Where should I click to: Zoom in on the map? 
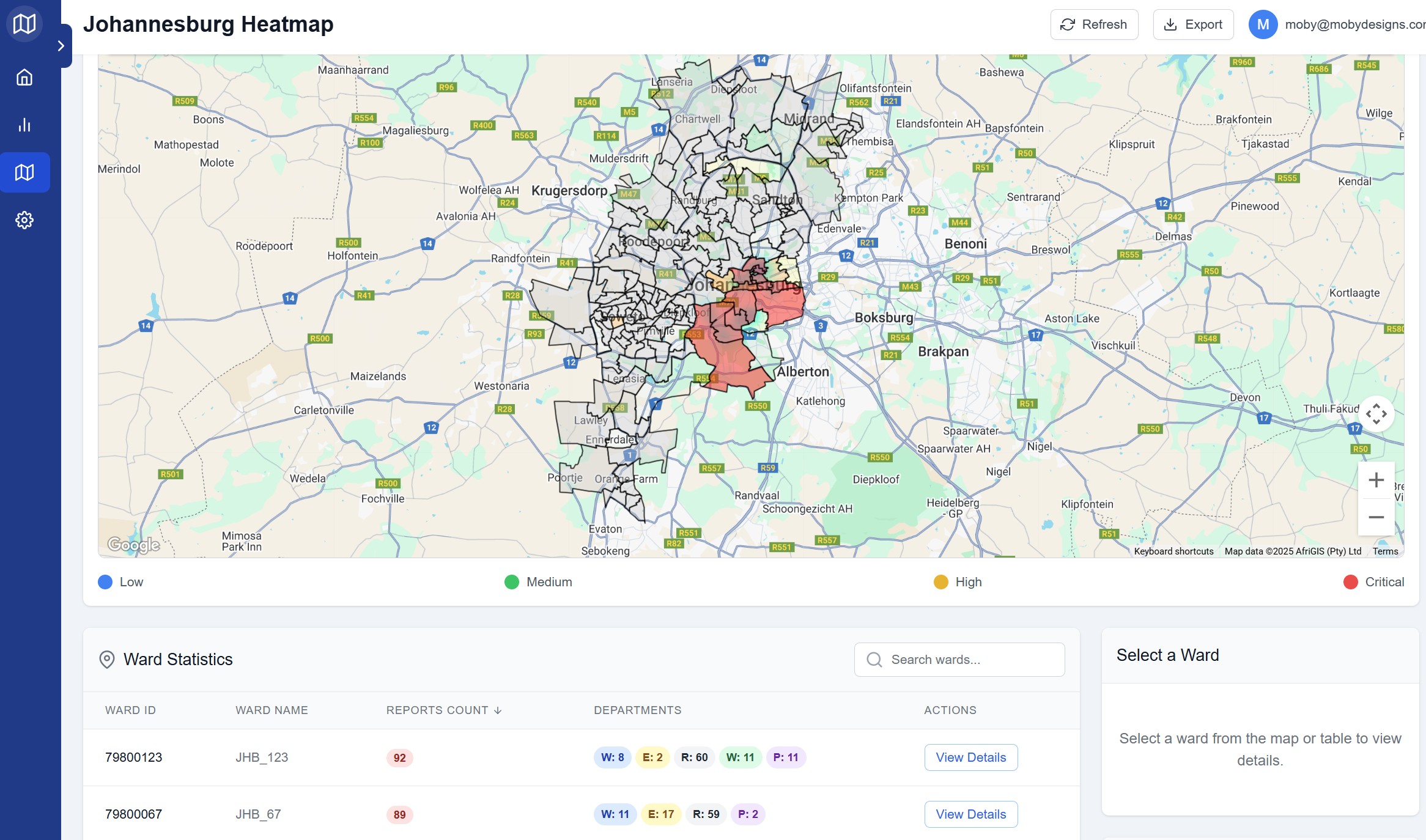(x=1376, y=480)
